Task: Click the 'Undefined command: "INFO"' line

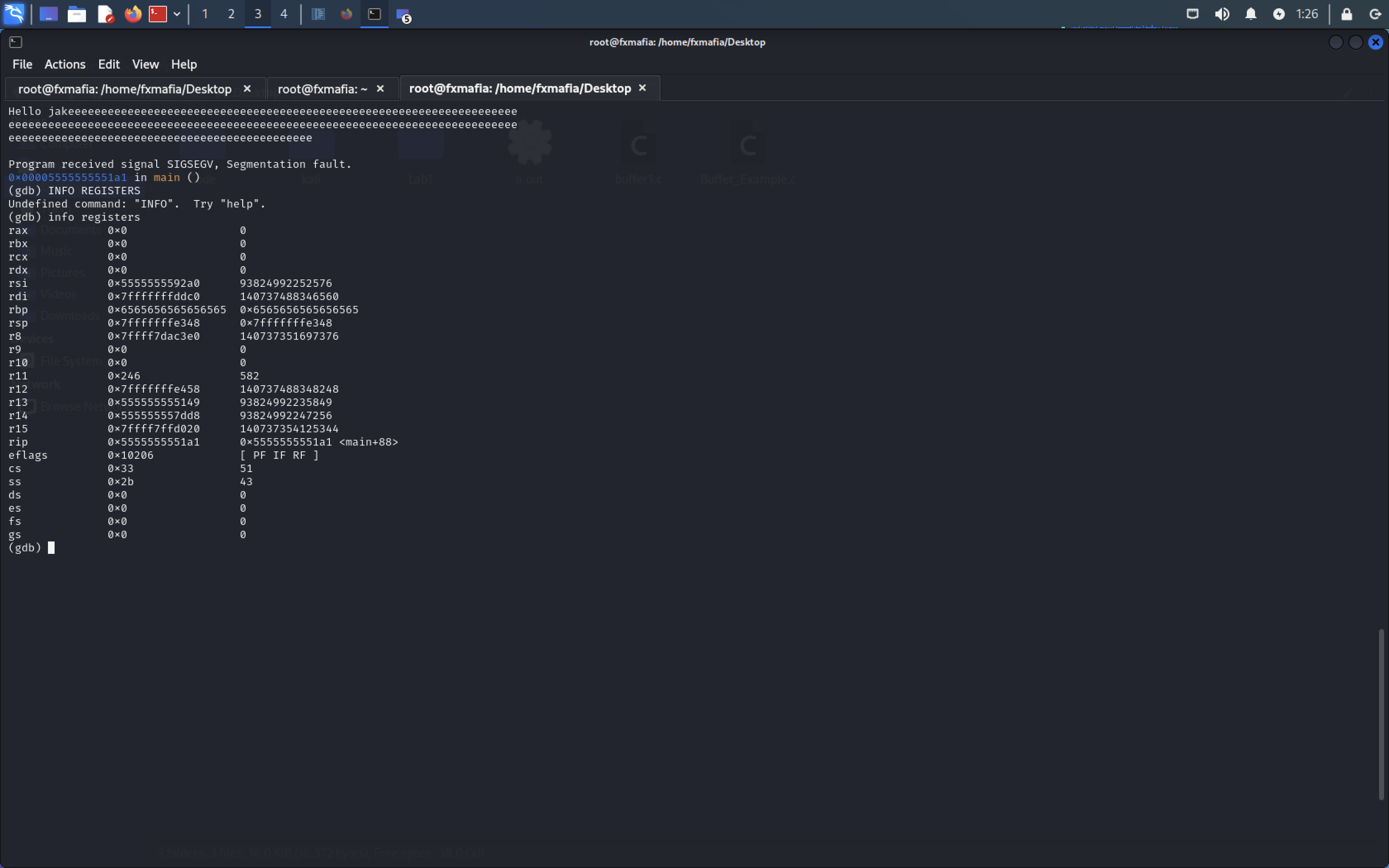Action: tap(137, 204)
